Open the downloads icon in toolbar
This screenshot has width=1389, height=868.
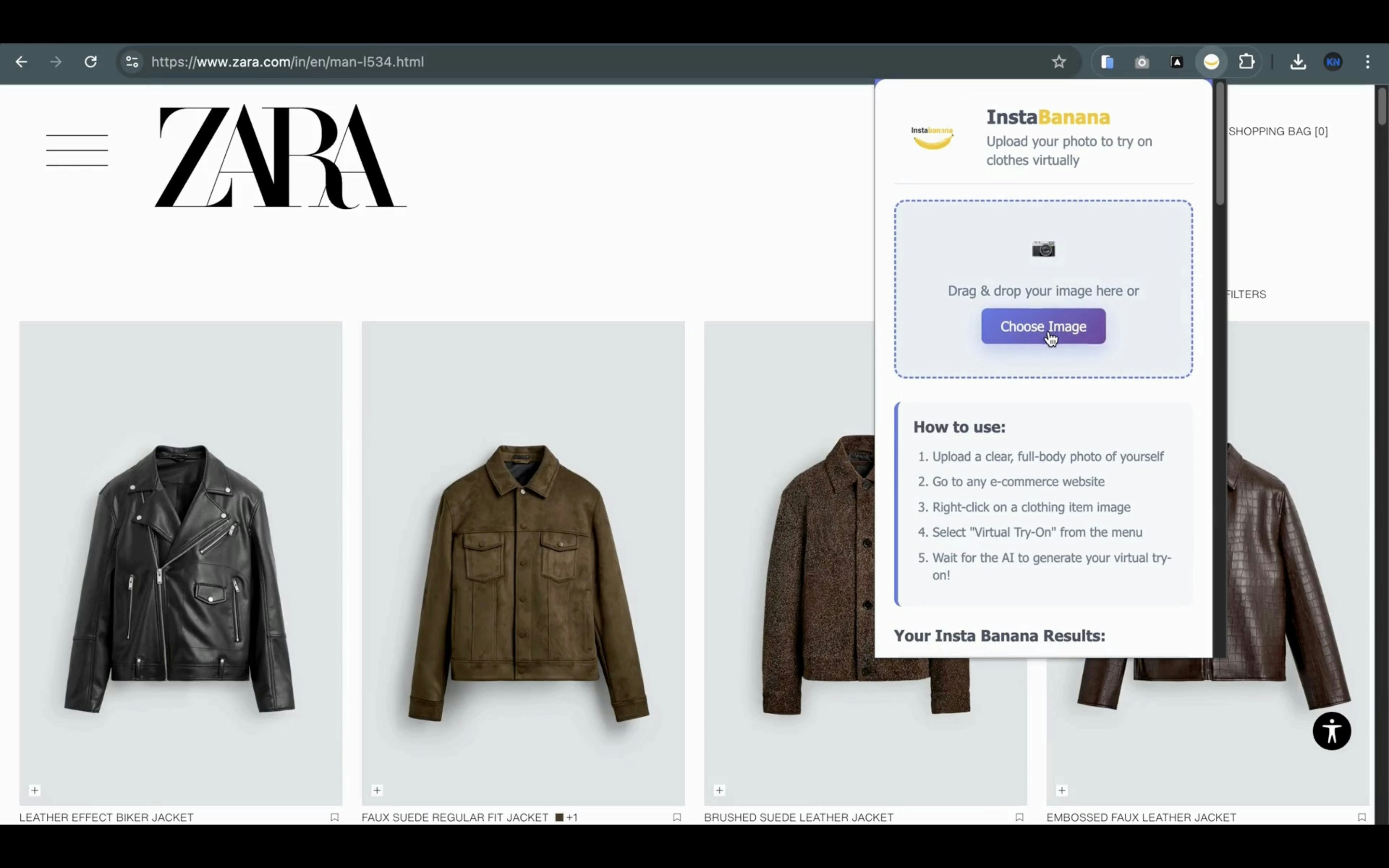[1298, 62]
